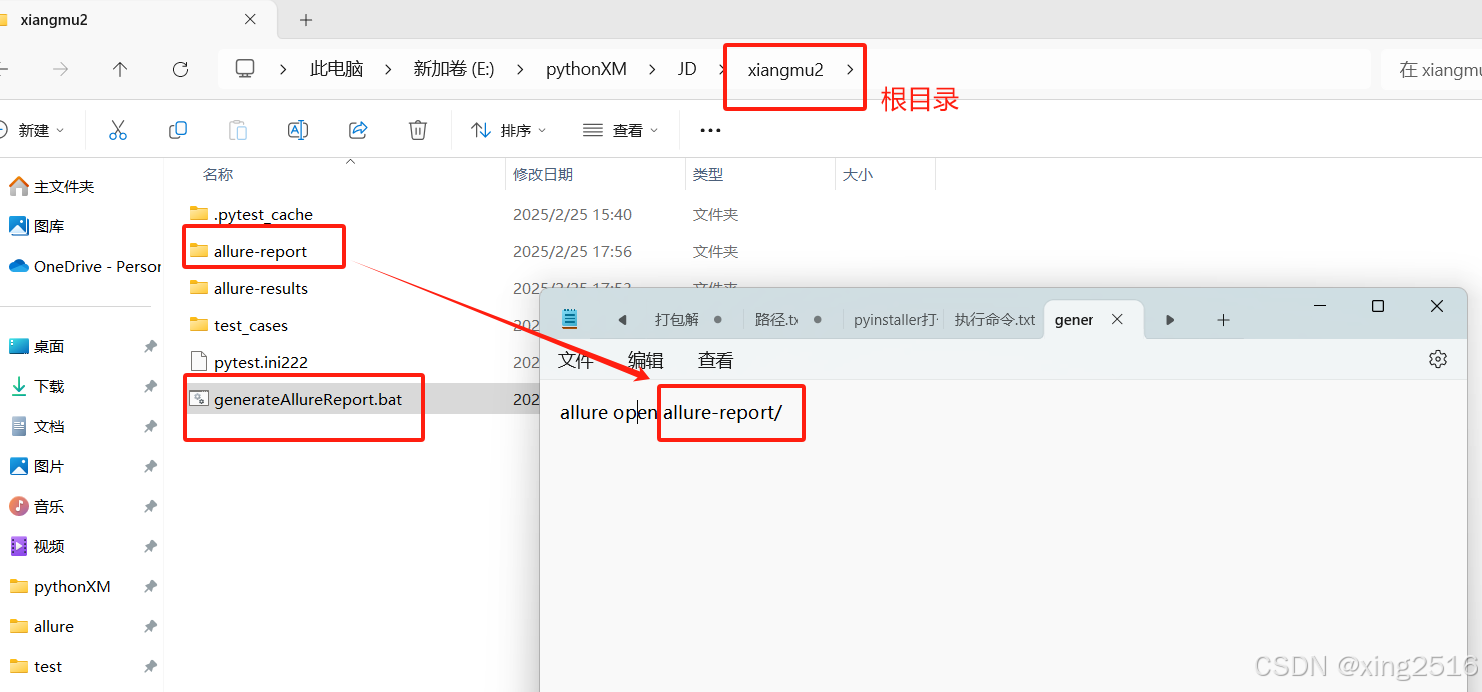The image size is (1482, 692).
Task: Click the Paste clipboard icon in Explorer toolbar
Action: click(x=238, y=130)
